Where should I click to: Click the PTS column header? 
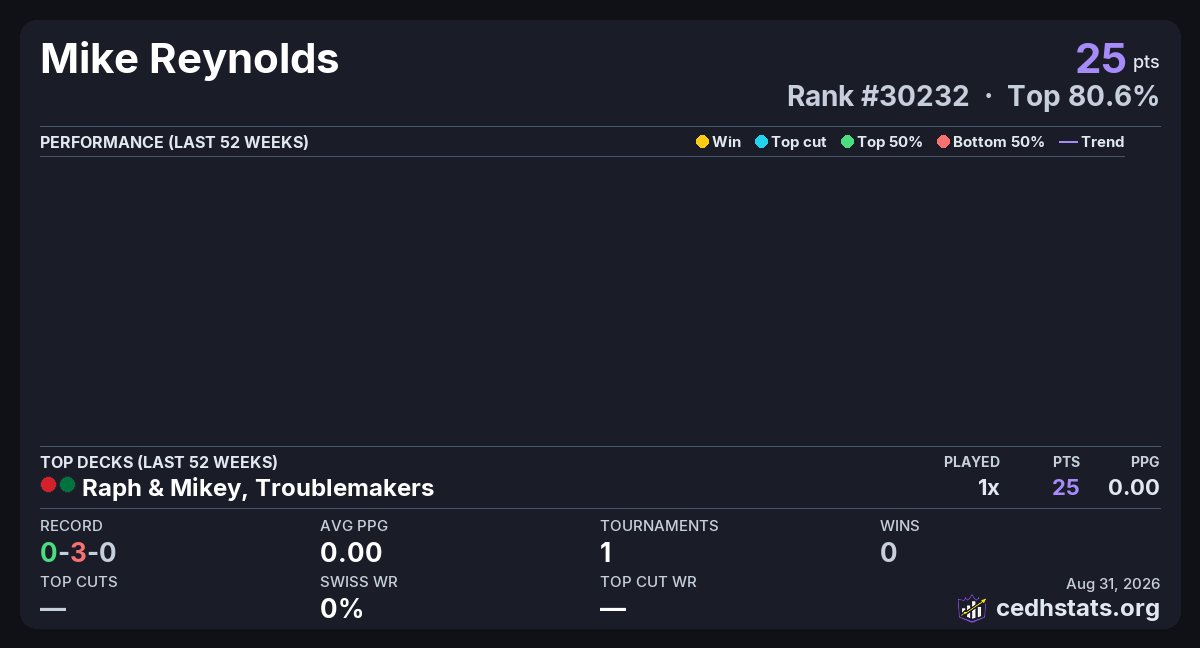pos(1066,462)
